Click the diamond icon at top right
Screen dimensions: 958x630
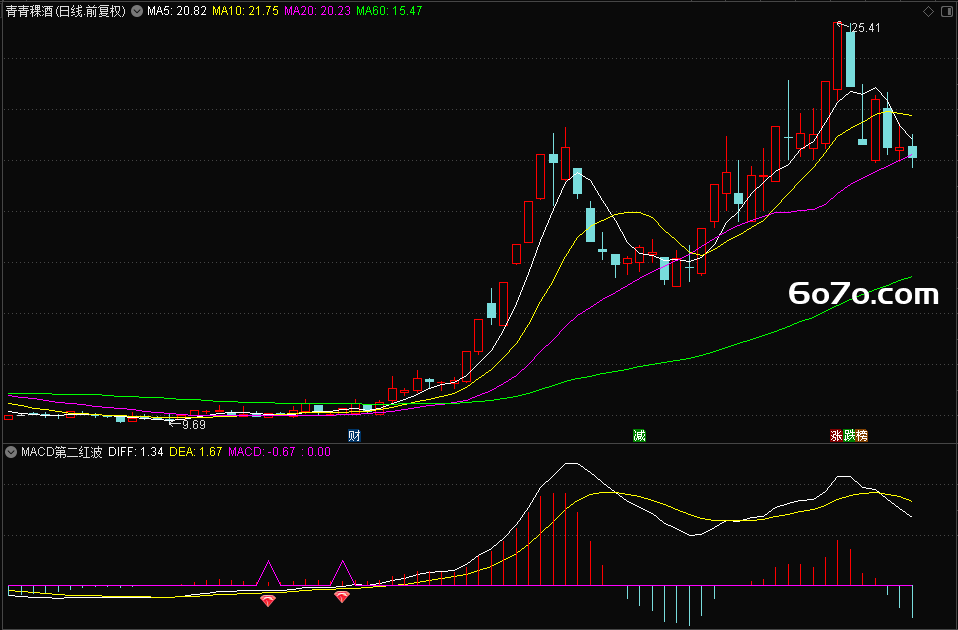pyautogui.click(x=928, y=12)
